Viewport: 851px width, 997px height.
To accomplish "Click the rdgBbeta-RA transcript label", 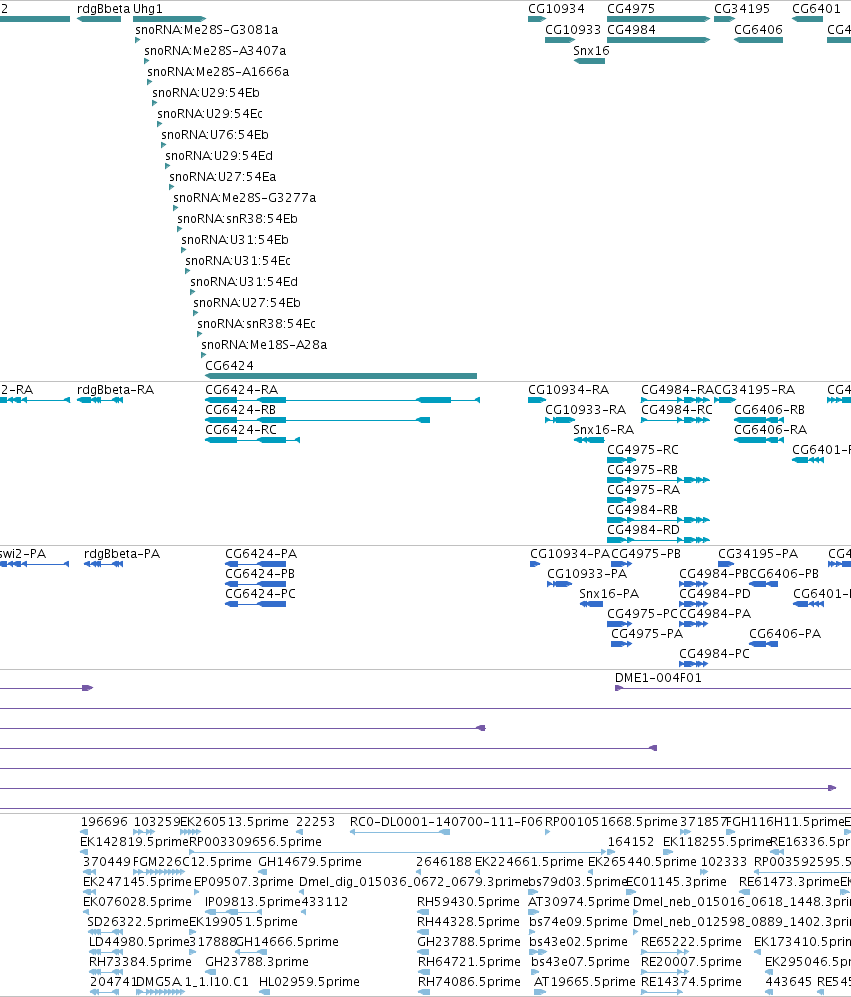I will click(115, 390).
